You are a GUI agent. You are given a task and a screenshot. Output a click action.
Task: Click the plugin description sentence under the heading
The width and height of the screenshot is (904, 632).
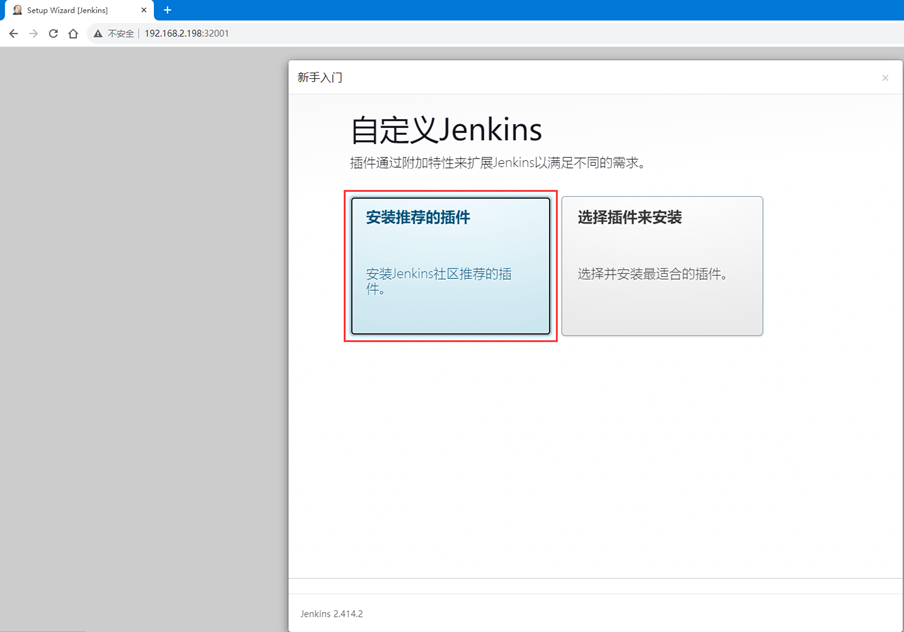498,163
